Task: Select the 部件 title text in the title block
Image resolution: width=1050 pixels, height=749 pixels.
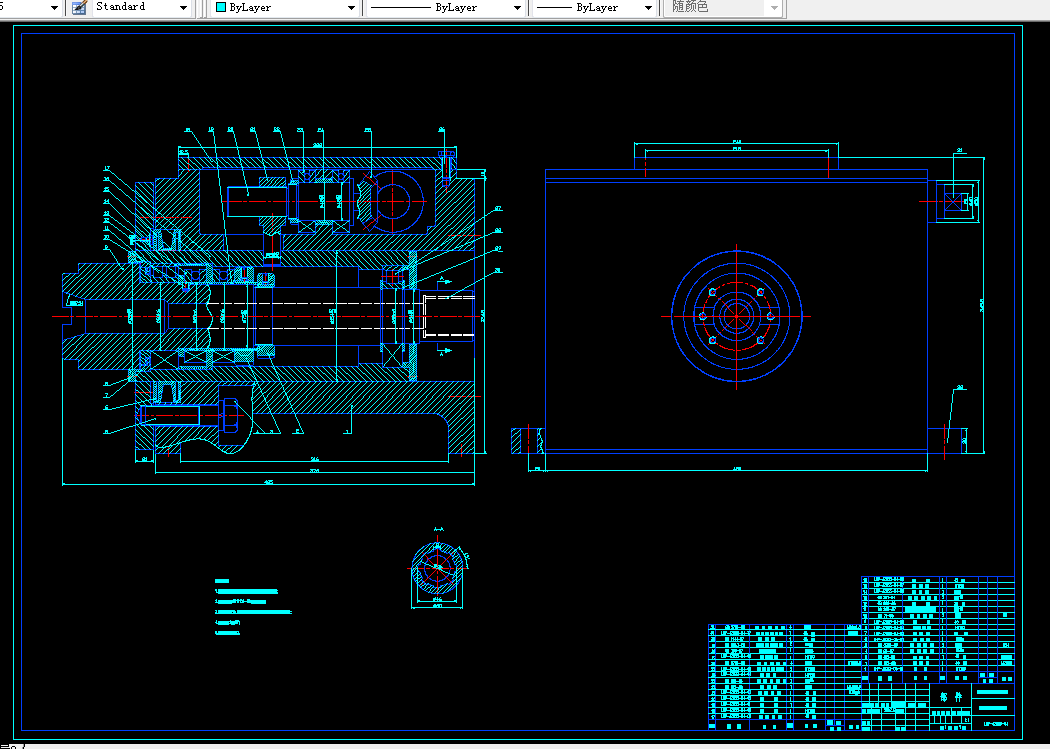Action: tap(950, 697)
